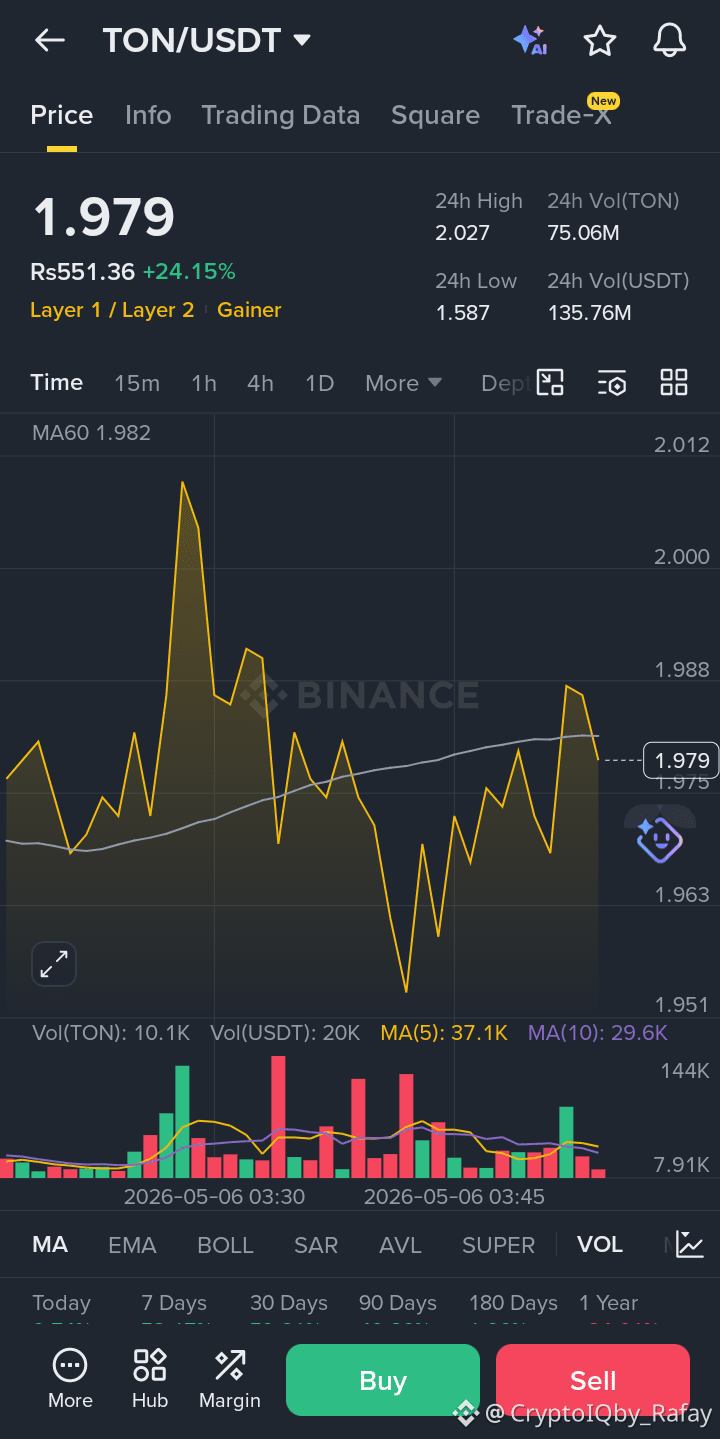Toggle the MA indicator
720x1439 pixels.
coord(50,1245)
